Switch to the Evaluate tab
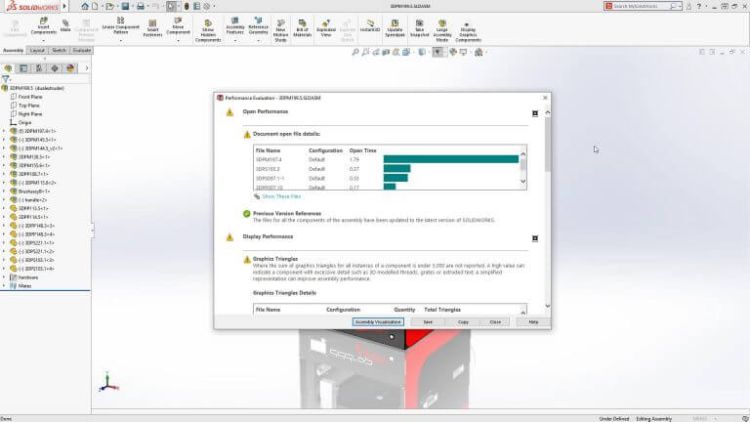The image size is (750, 422). coord(82,50)
